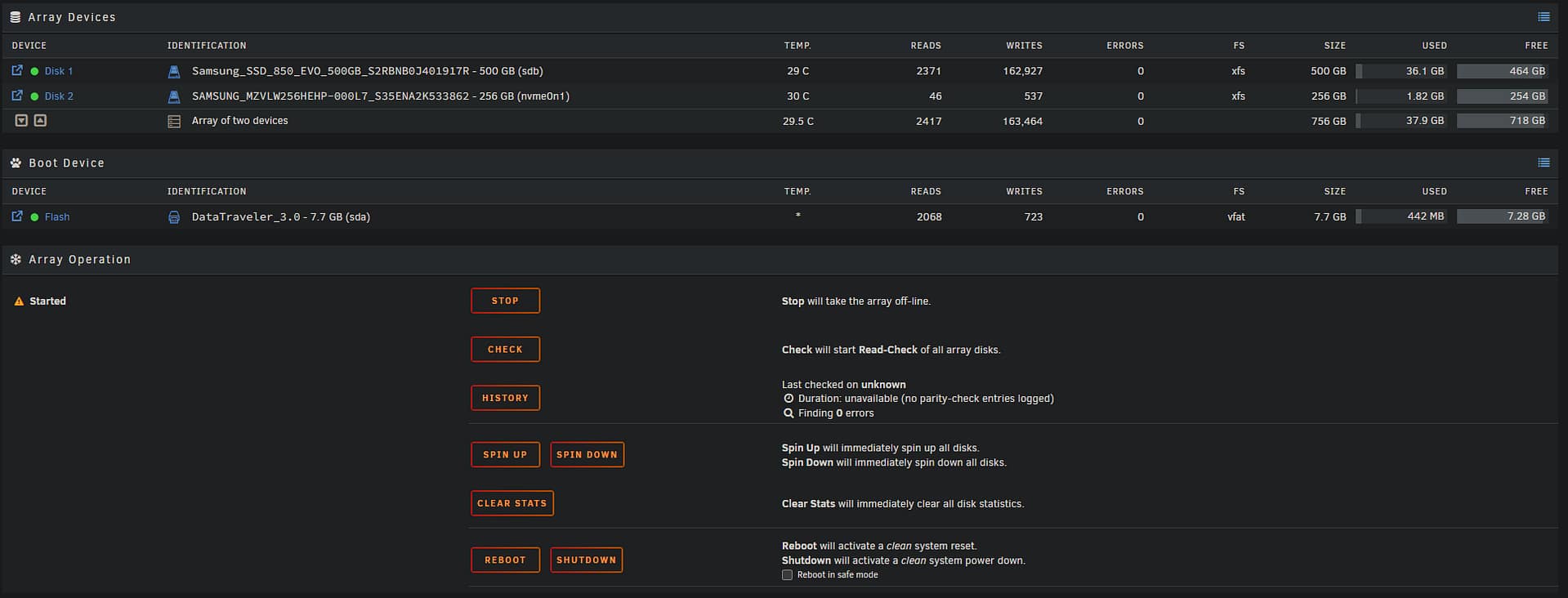Click Disk 1 green status indicator
The image size is (1568, 598).
point(34,72)
